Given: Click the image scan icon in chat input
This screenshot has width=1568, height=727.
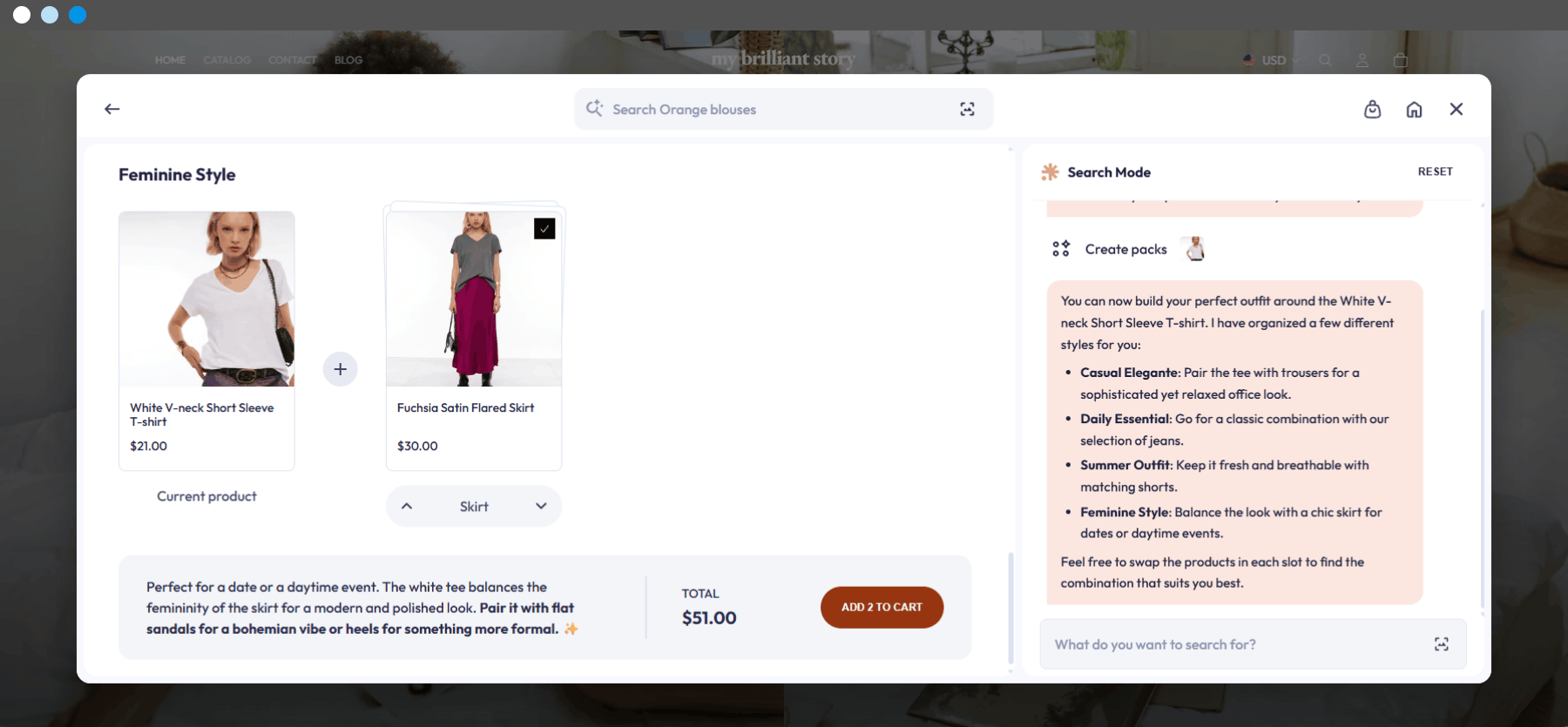Looking at the screenshot, I should (x=1442, y=644).
